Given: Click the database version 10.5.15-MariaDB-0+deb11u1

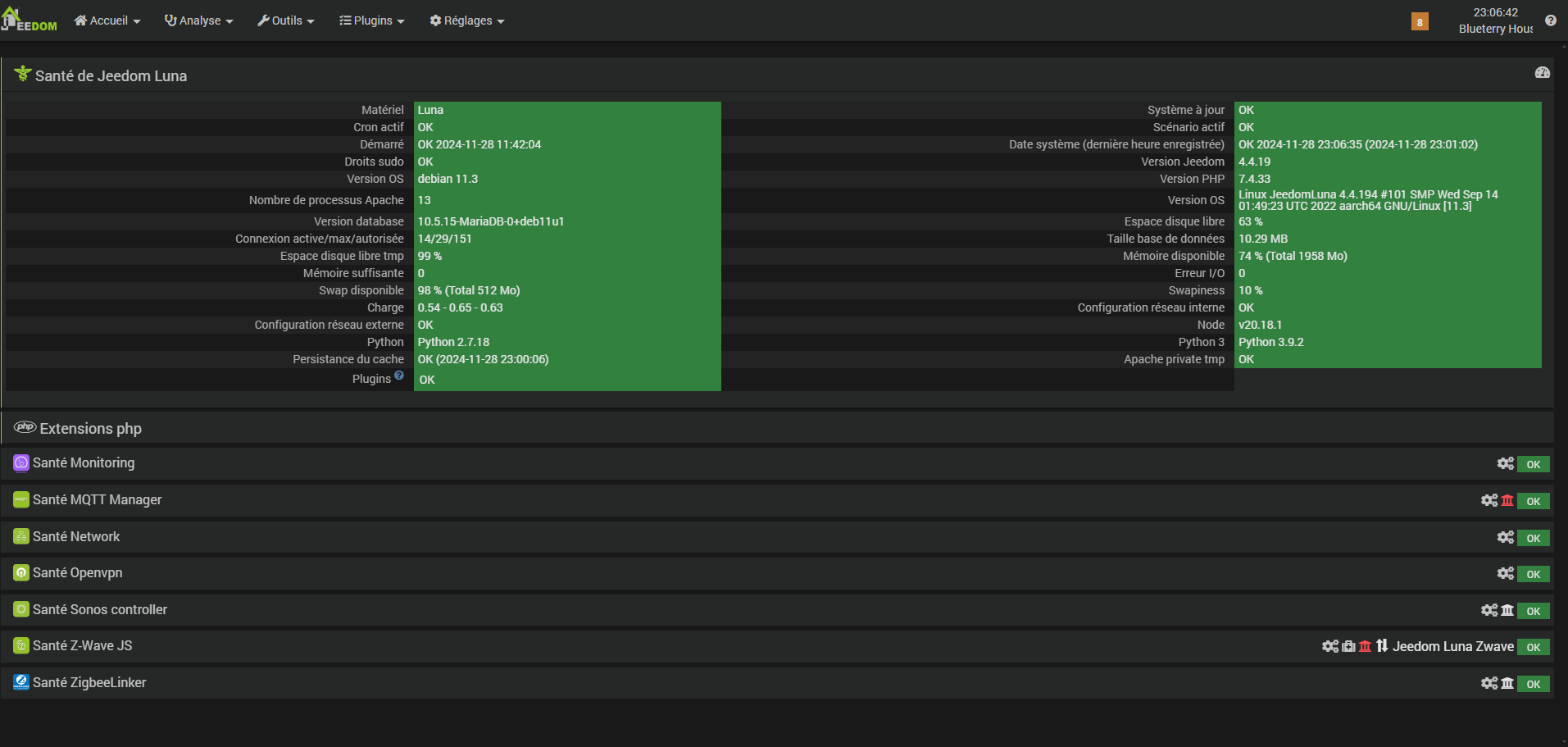Looking at the screenshot, I should [491, 221].
